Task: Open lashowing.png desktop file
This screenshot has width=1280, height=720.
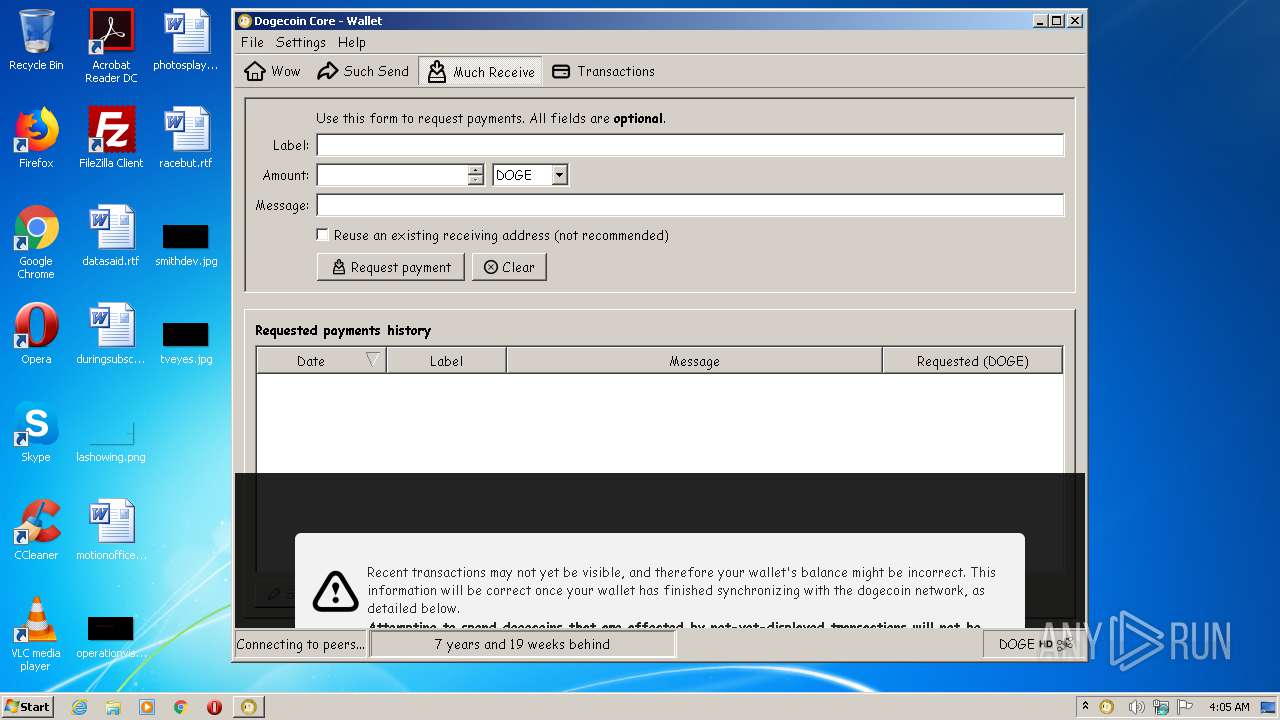Action: click(x=111, y=441)
